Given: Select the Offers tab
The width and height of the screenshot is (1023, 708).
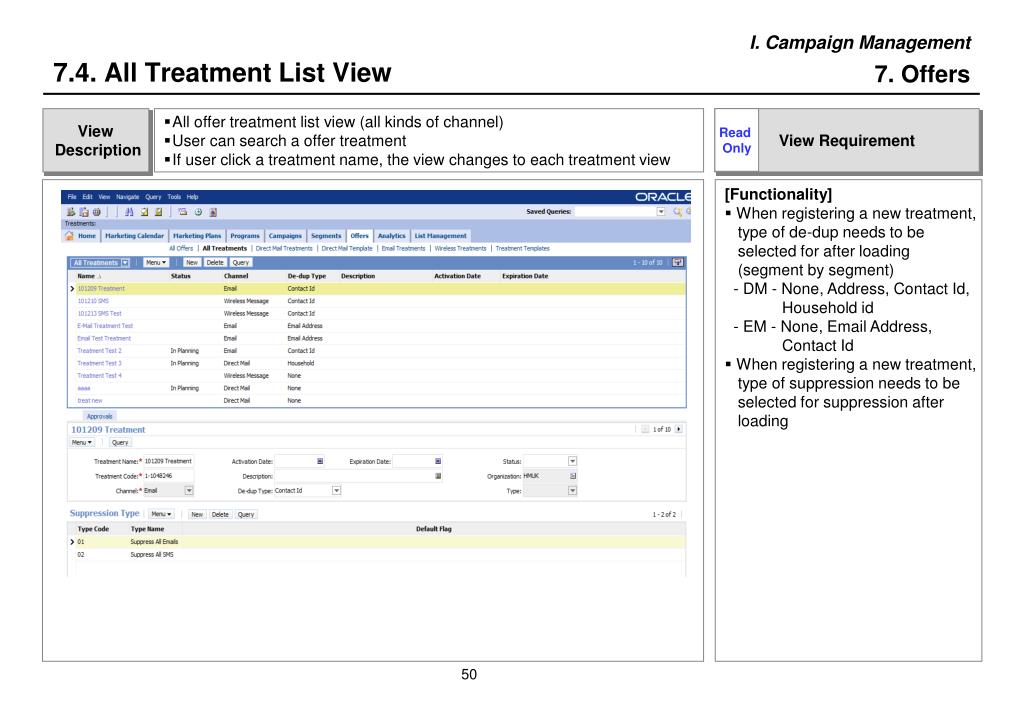Looking at the screenshot, I should 359,236.
